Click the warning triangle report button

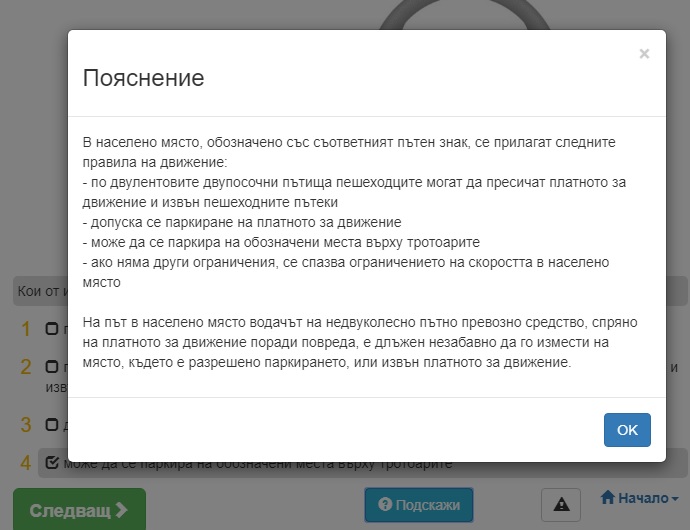point(561,504)
